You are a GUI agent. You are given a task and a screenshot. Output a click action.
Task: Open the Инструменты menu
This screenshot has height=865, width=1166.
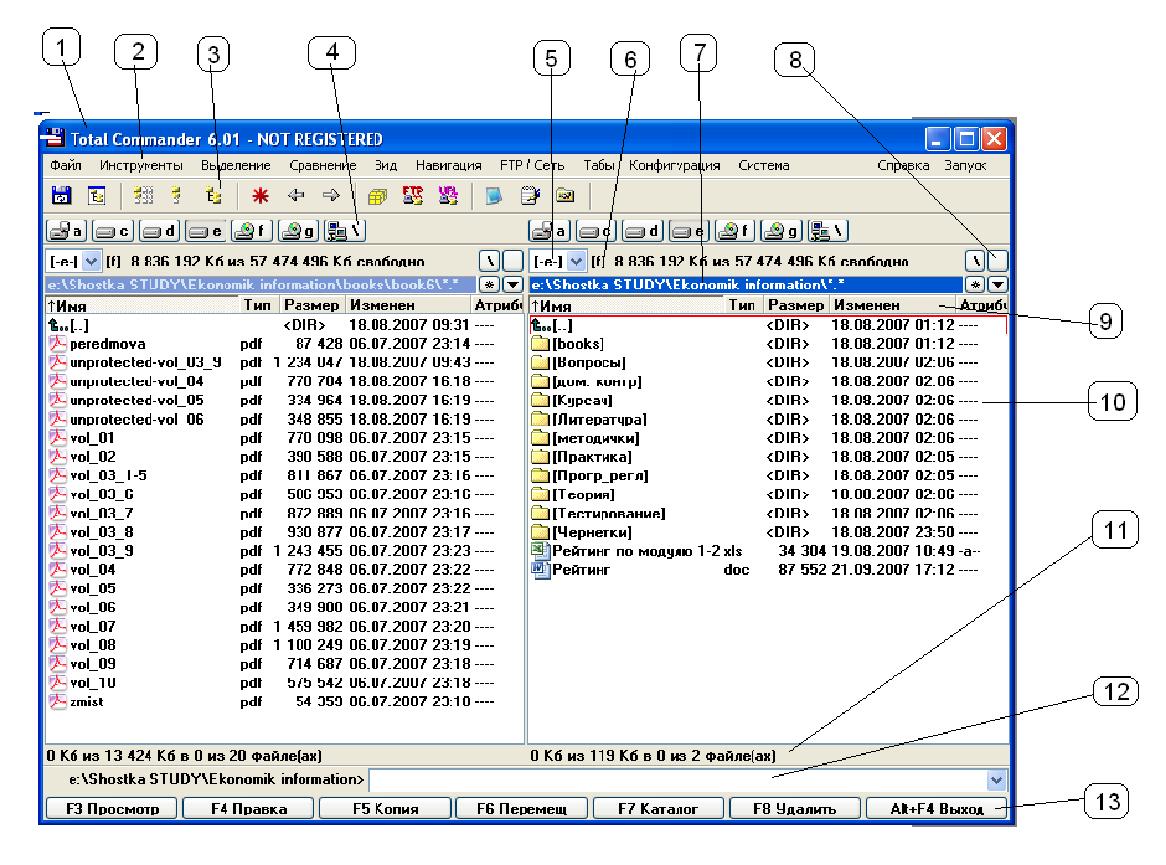pos(141,165)
